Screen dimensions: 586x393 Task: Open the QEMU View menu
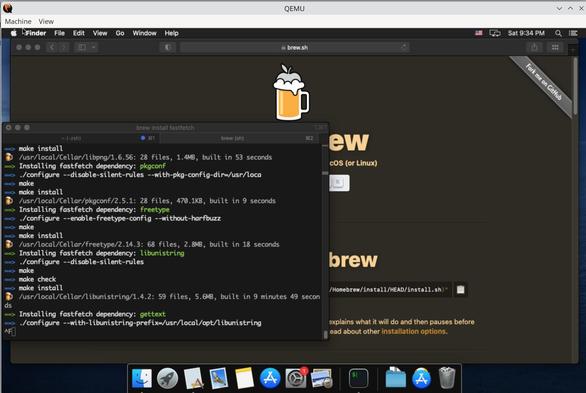pyautogui.click(x=46, y=21)
